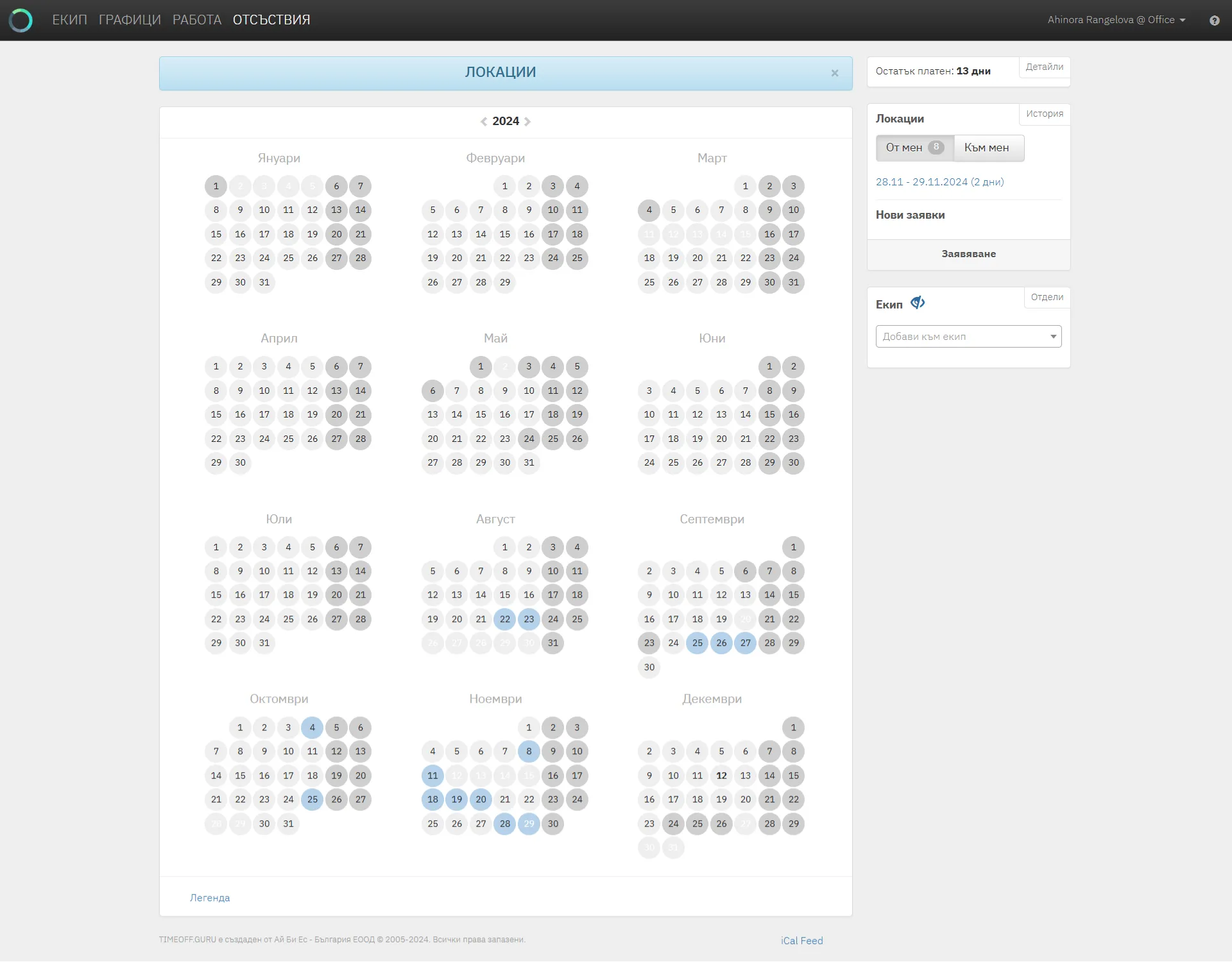Open the ОТСЪСТВИЯ menu
This screenshot has height=962, width=1232.
click(271, 20)
